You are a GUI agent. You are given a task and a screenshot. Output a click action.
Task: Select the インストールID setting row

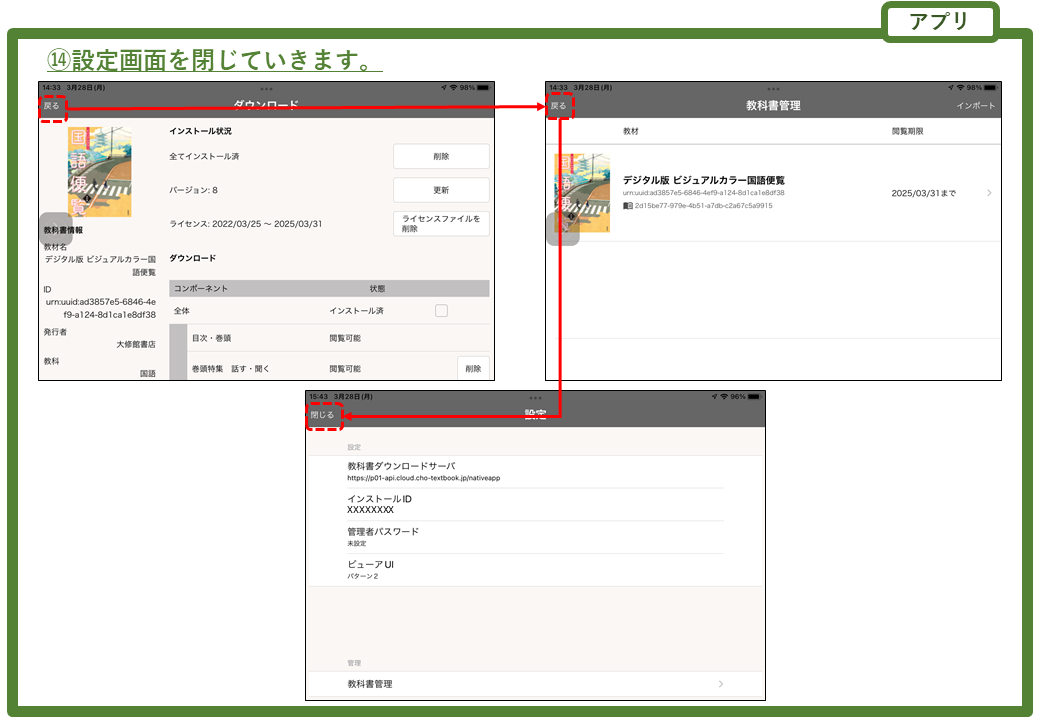click(534, 504)
